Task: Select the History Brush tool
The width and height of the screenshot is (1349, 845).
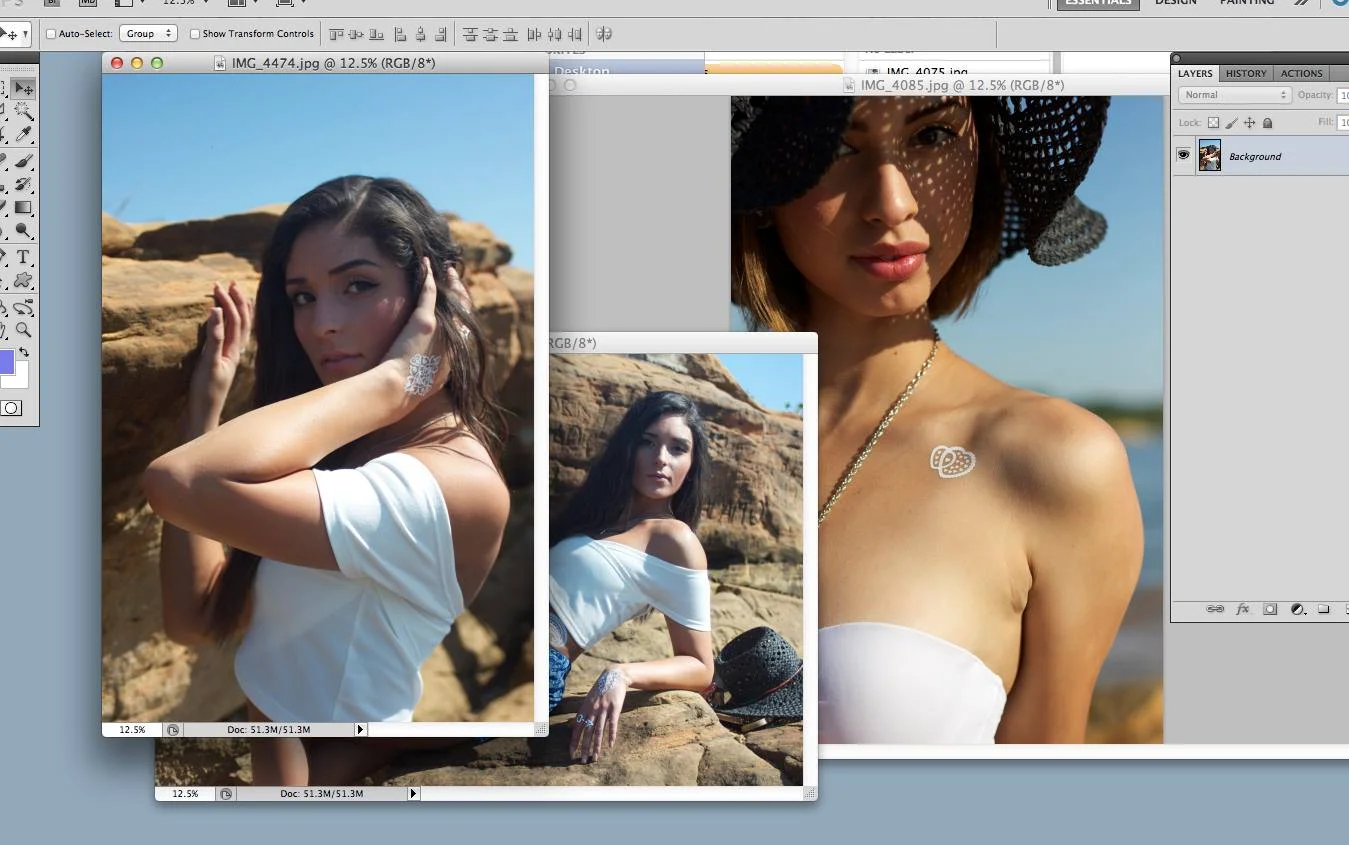Action: pyautogui.click(x=23, y=184)
